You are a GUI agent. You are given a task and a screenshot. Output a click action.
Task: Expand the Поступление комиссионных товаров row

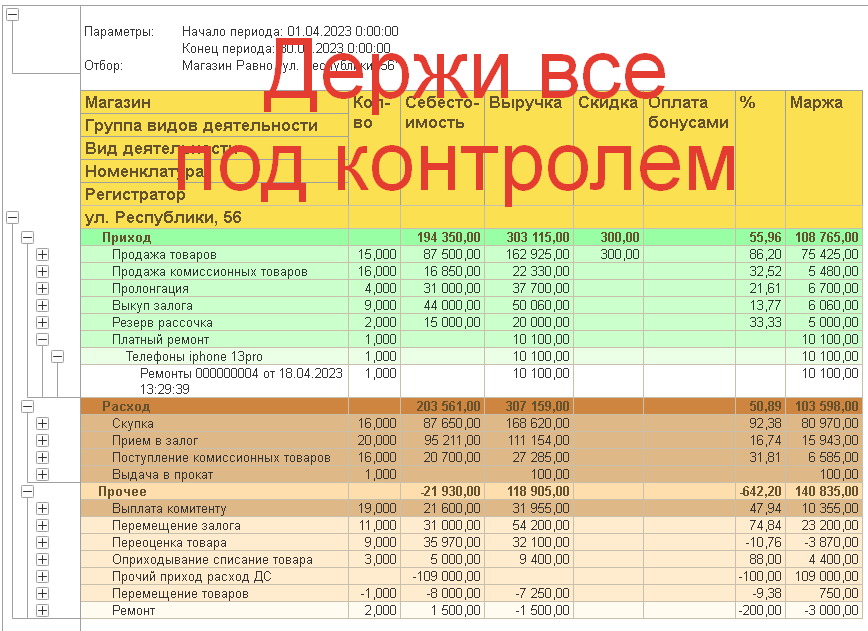[42, 457]
